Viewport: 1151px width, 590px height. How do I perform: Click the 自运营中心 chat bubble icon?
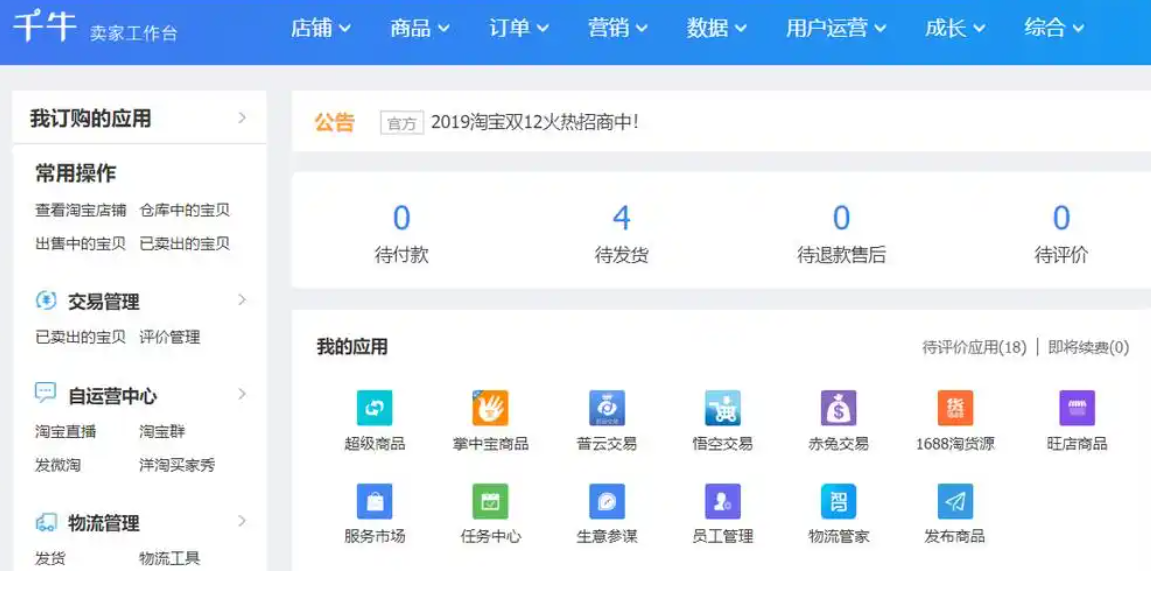46,393
